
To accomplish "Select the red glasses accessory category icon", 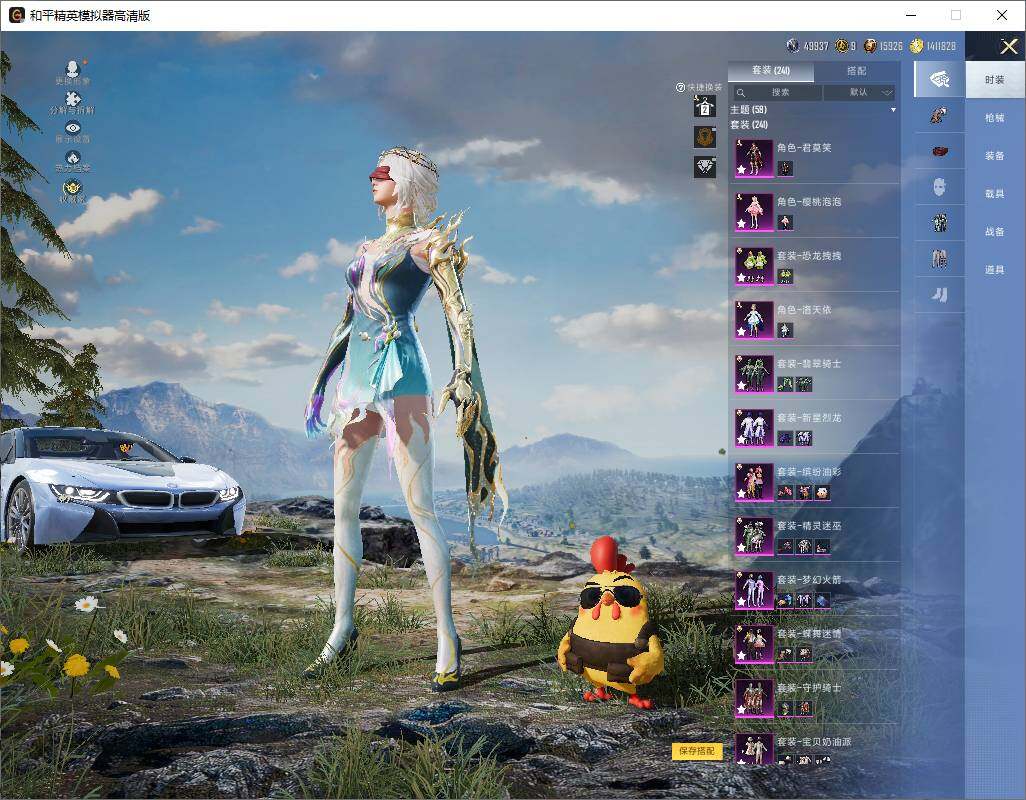I will point(940,152).
